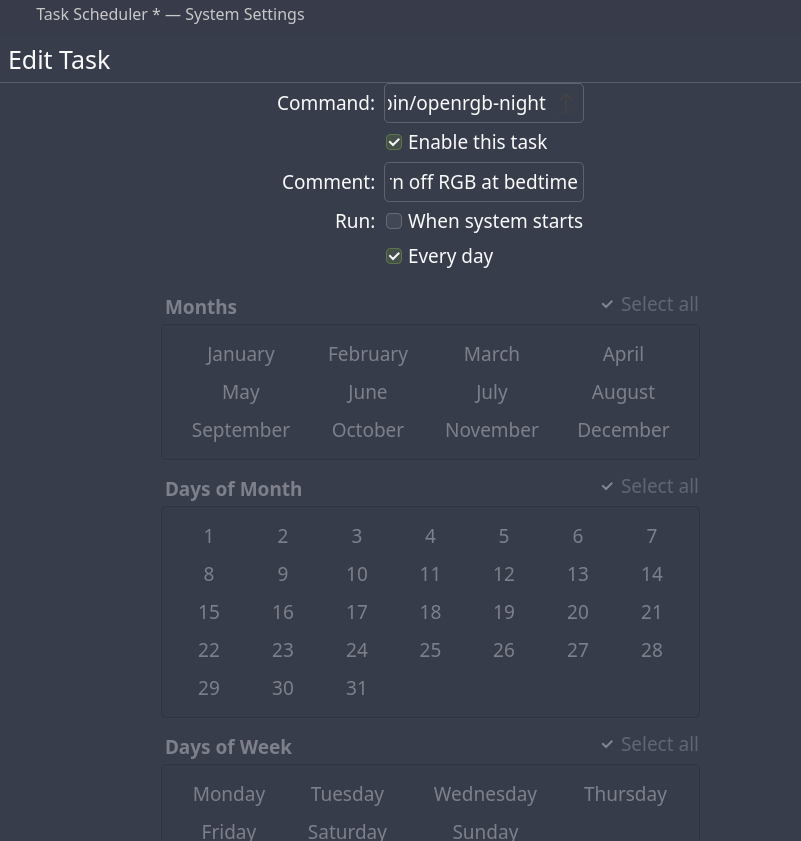The image size is (801, 841).
Task: Select the month of February
Action: coord(368,354)
